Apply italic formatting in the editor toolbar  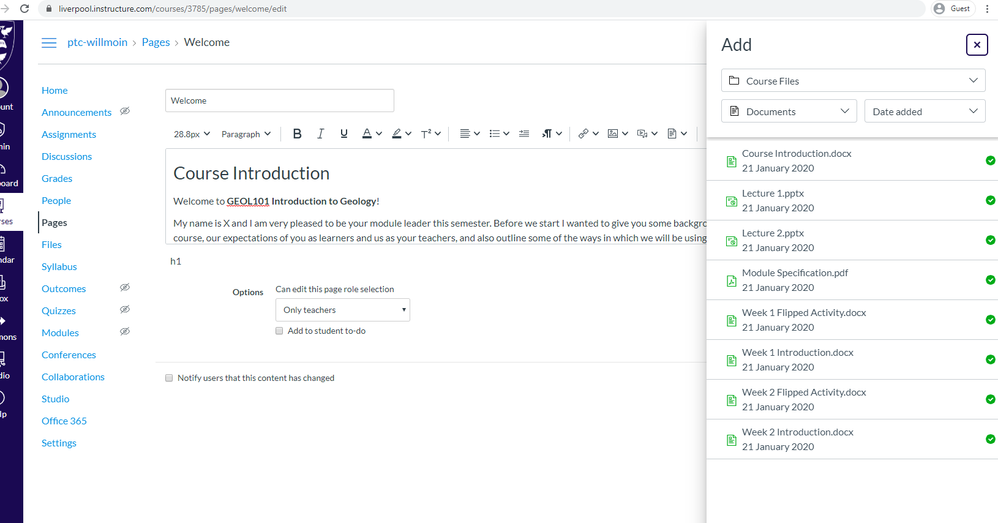(321, 134)
